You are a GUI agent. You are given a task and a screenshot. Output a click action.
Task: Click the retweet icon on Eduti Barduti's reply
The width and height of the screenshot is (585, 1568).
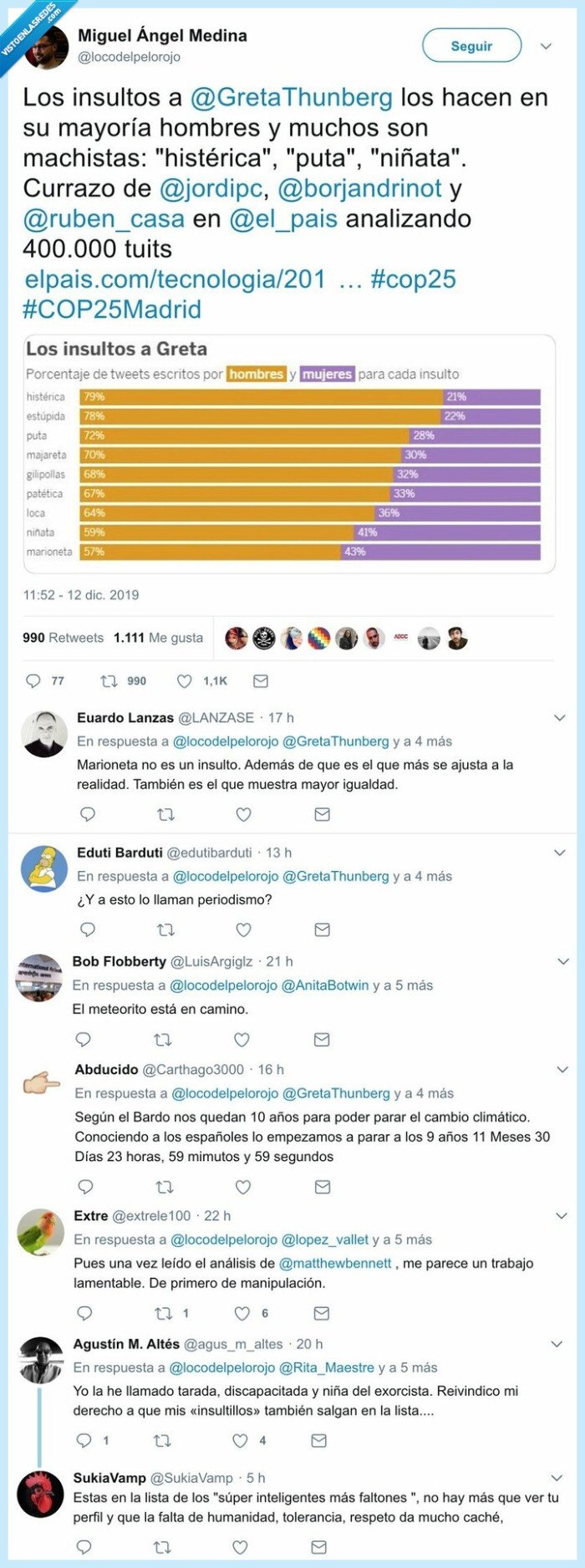(x=165, y=929)
